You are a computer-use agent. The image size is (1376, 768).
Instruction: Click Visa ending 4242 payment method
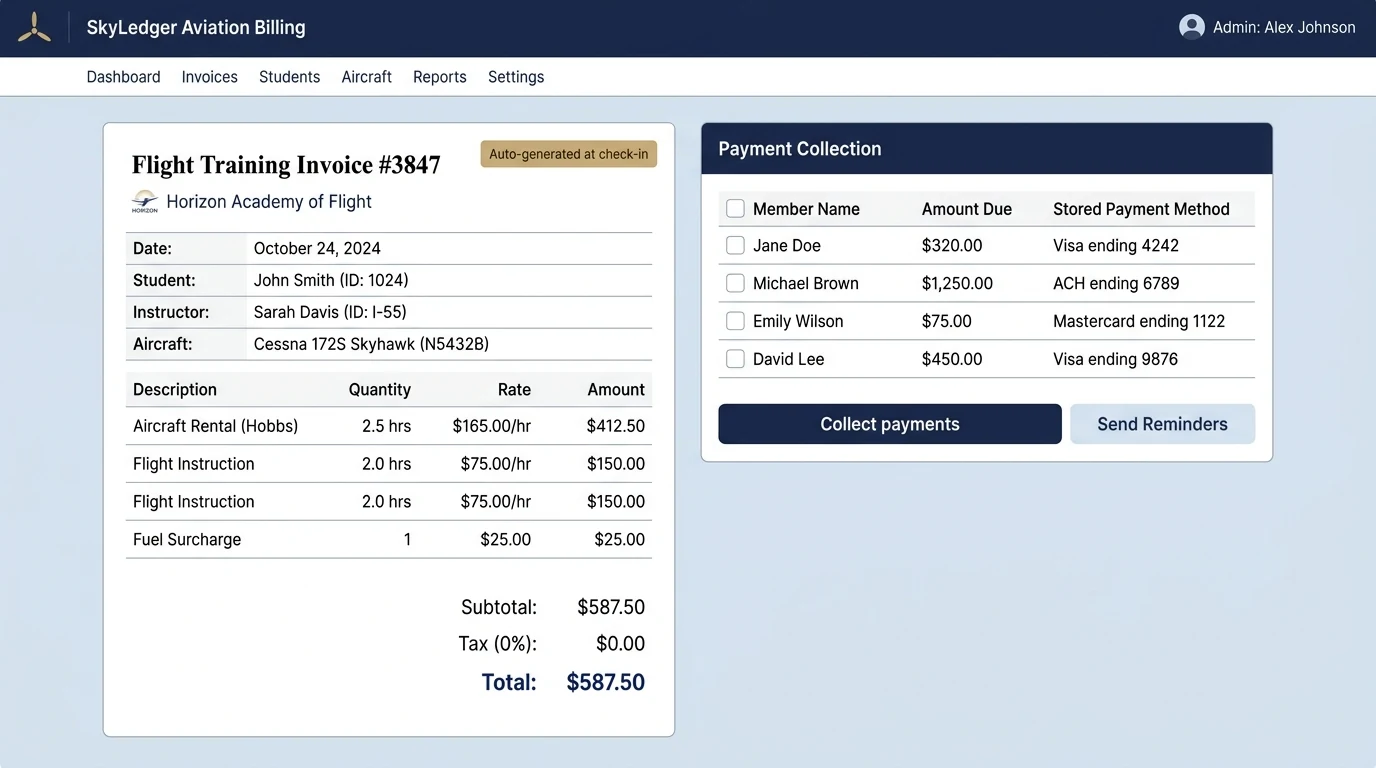point(1116,245)
